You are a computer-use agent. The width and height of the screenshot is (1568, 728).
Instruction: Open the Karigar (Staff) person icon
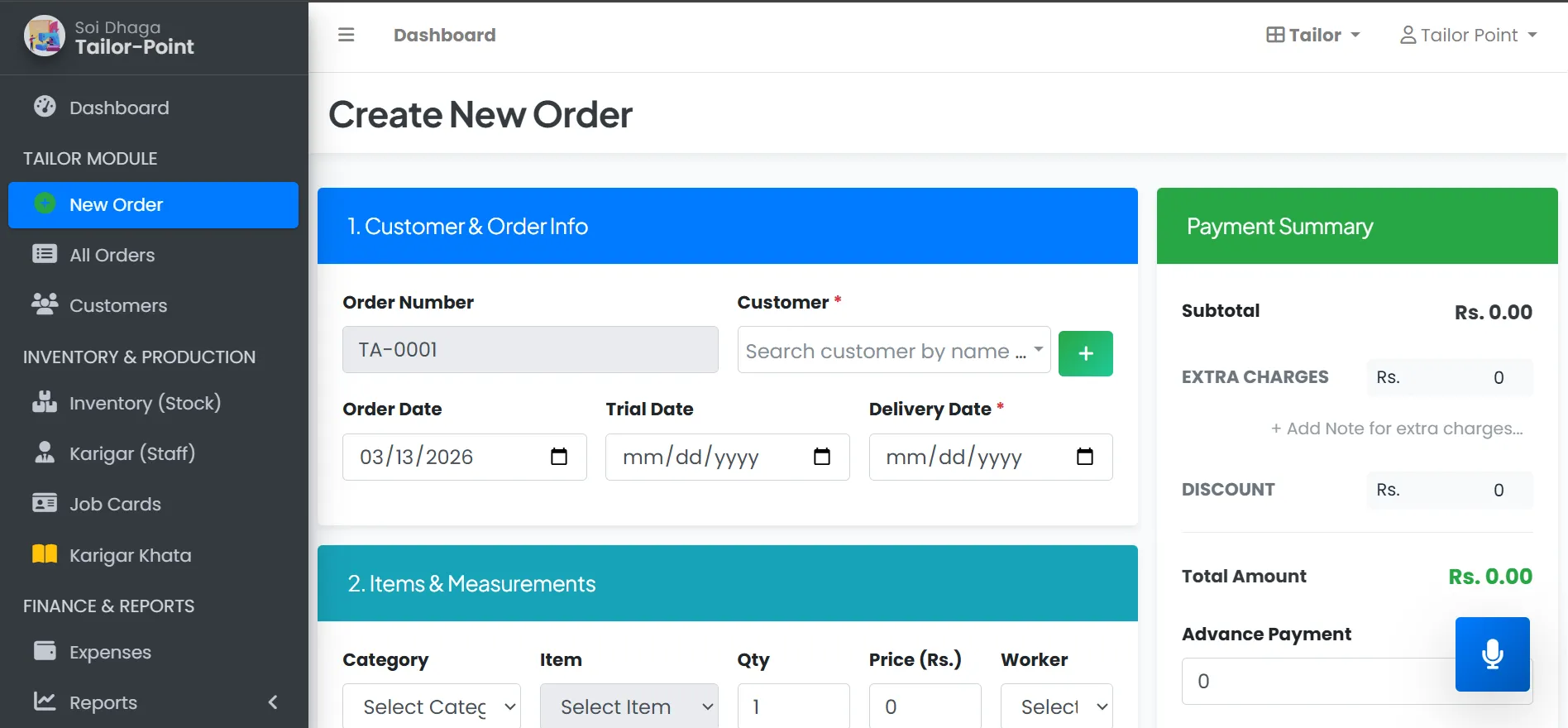click(x=45, y=453)
